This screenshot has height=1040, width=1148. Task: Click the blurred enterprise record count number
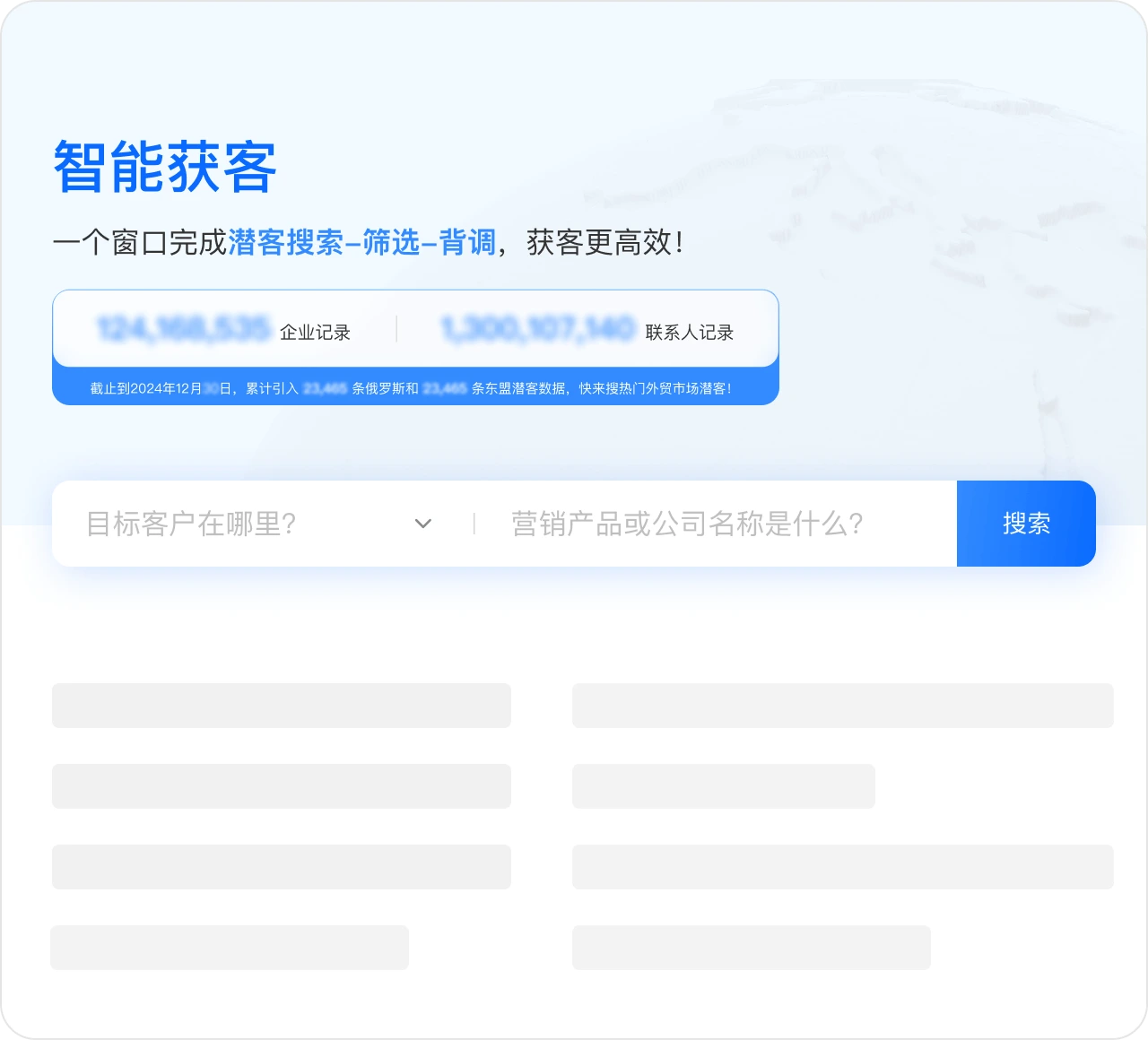[183, 330]
